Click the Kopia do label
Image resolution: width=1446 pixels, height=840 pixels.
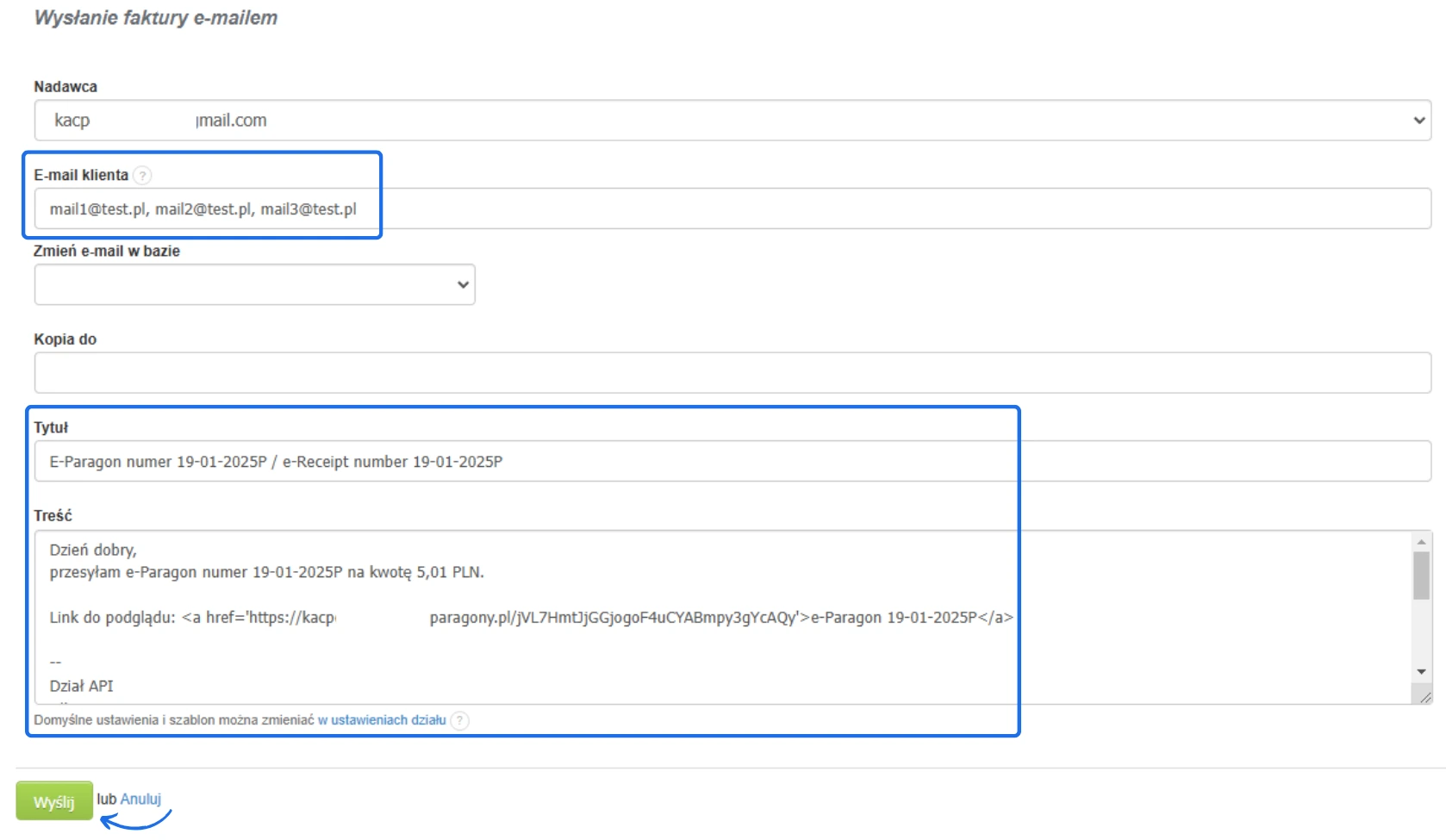(x=65, y=339)
